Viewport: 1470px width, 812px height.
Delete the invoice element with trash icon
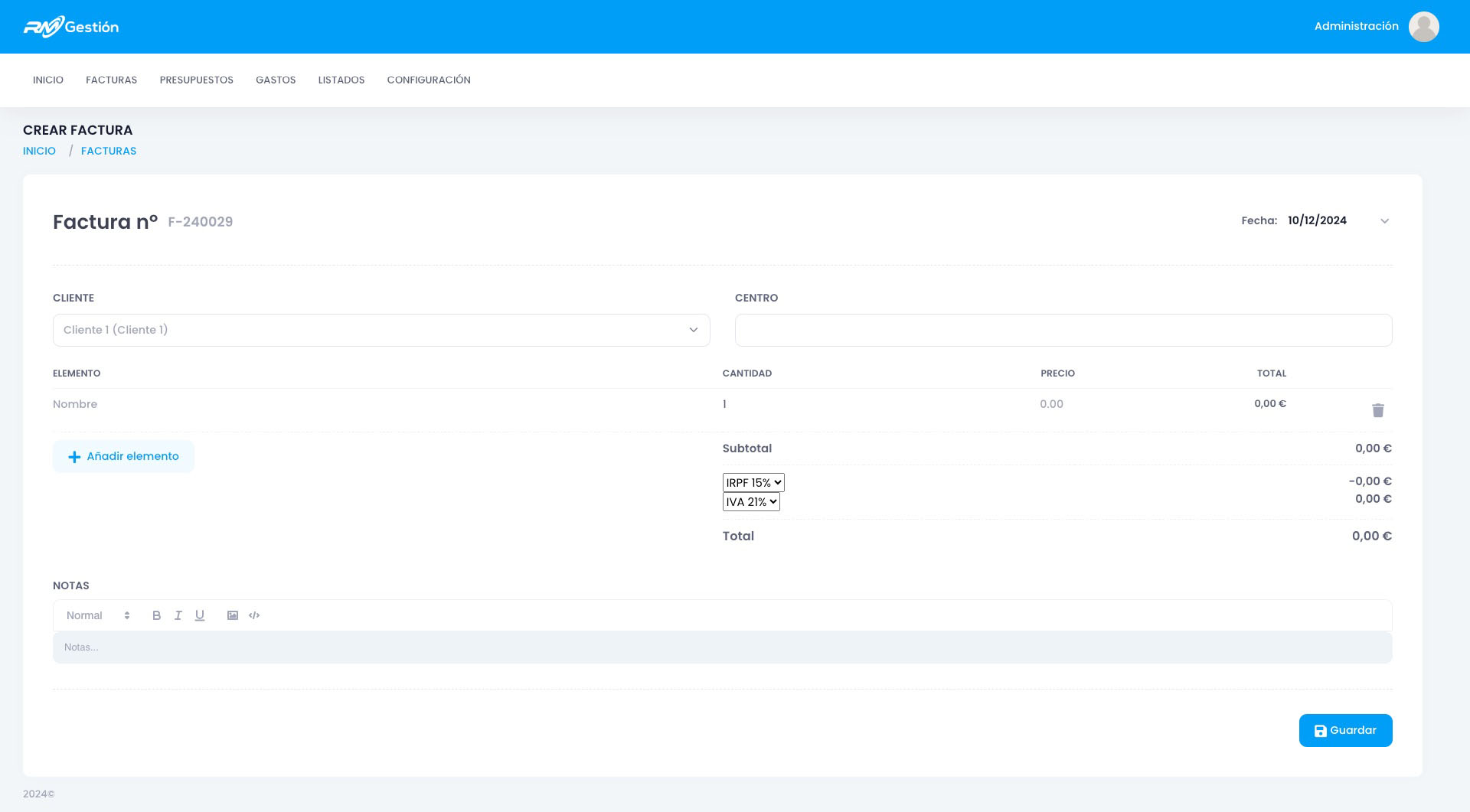(1378, 410)
